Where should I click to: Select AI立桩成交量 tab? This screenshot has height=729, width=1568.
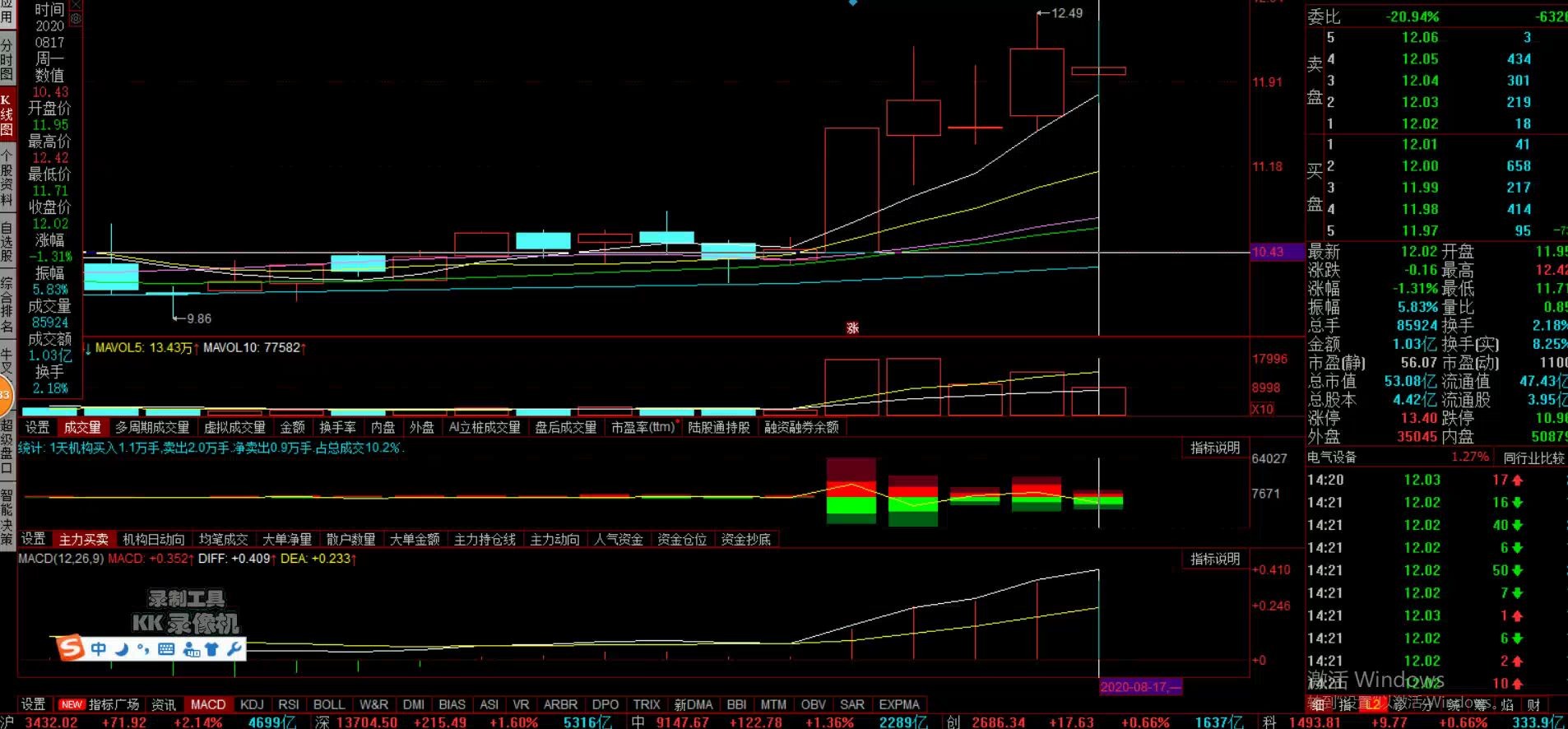pos(485,427)
